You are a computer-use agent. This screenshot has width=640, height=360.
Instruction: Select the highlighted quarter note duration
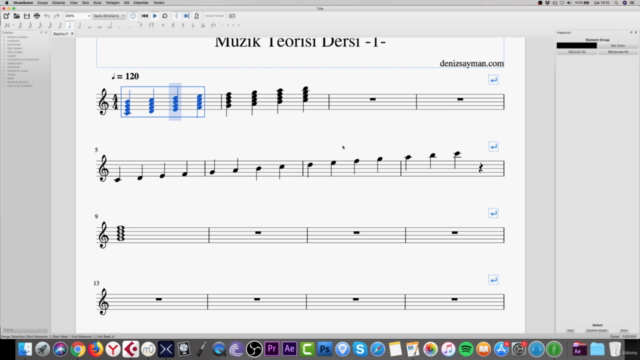(x=70, y=25)
